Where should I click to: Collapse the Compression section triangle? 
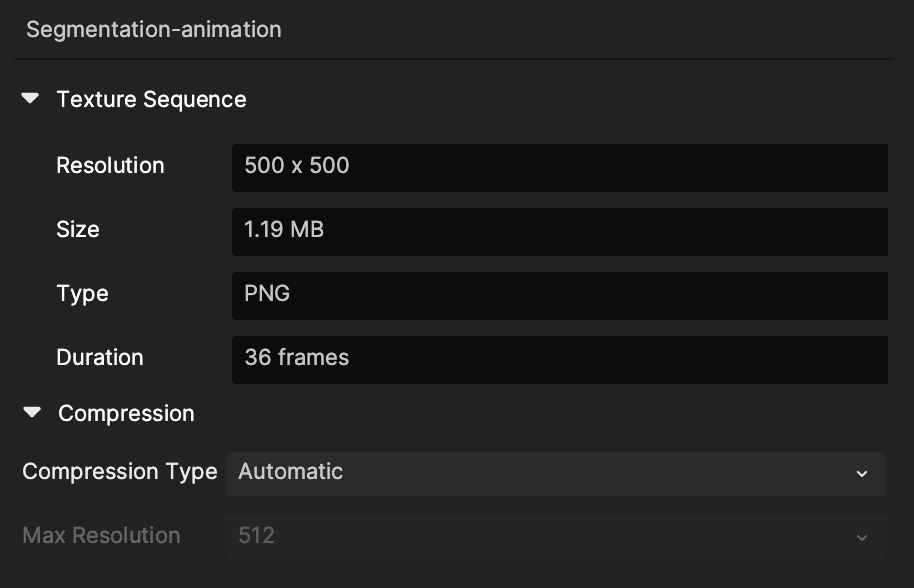coord(32,413)
